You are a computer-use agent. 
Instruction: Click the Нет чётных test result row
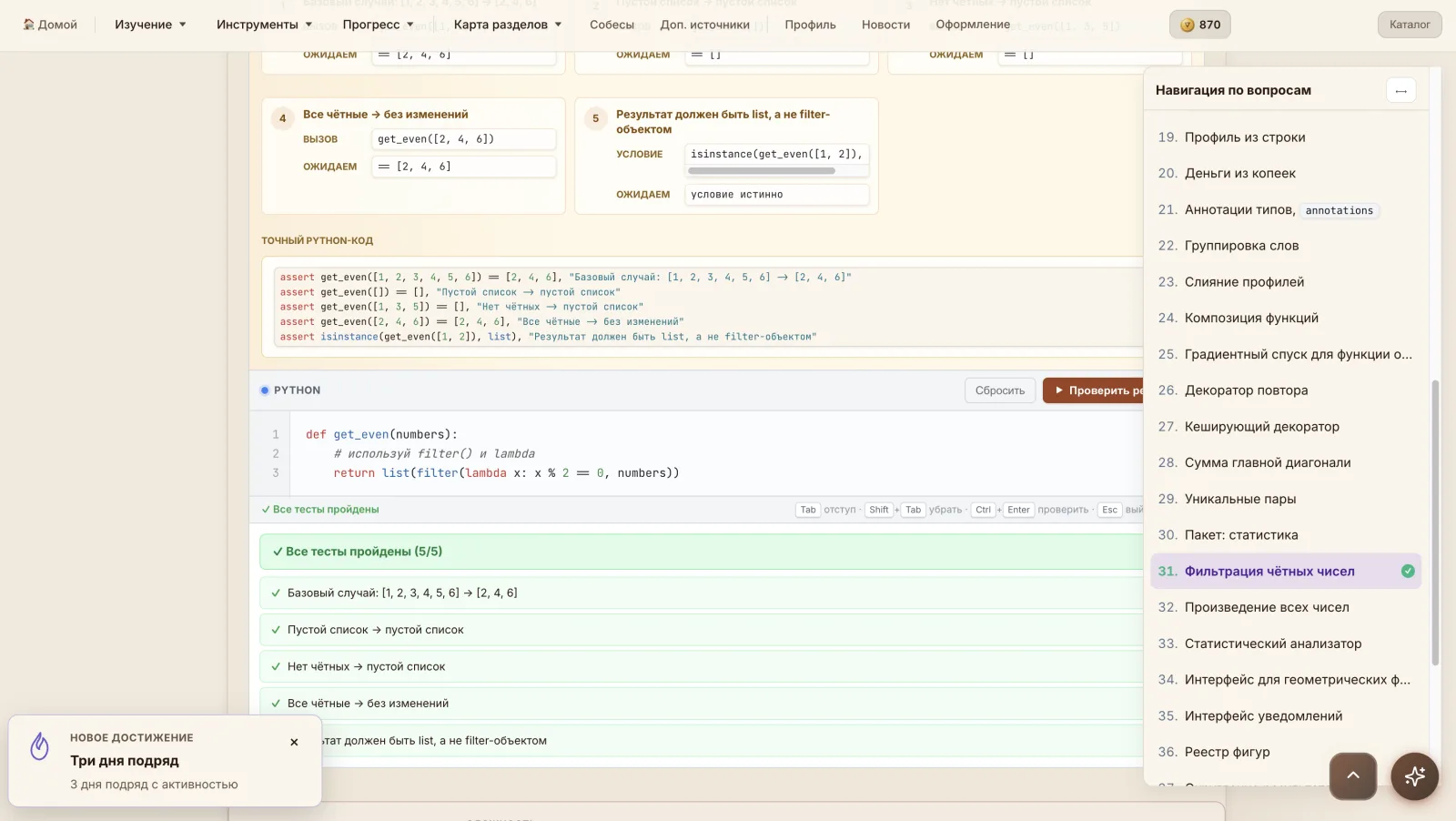click(x=701, y=667)
